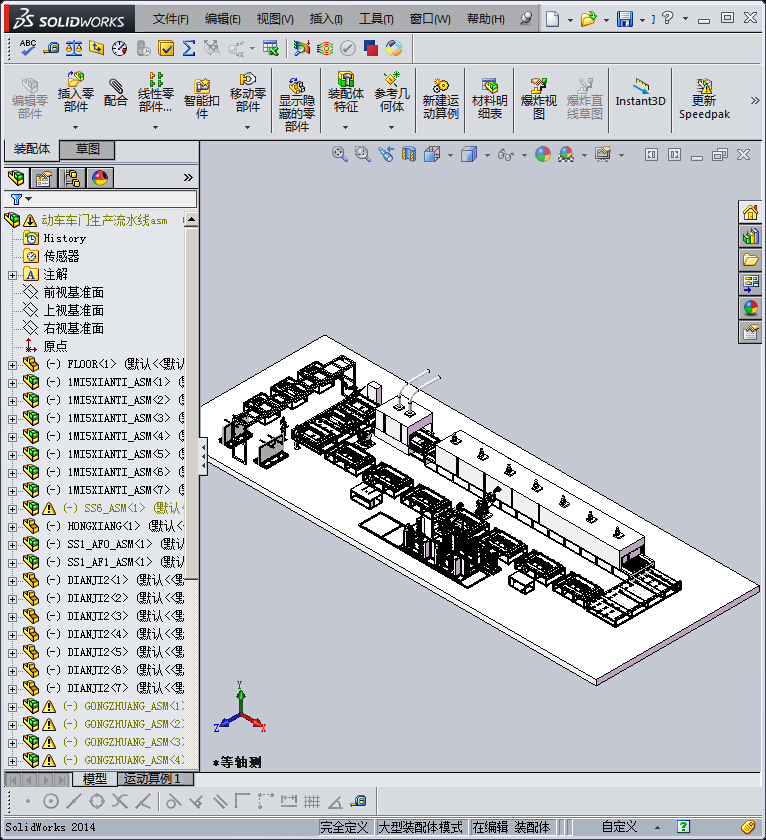Select the Mate tool
Image resolution: width=766 pixels, height=840 pixels.
(115, 93)
